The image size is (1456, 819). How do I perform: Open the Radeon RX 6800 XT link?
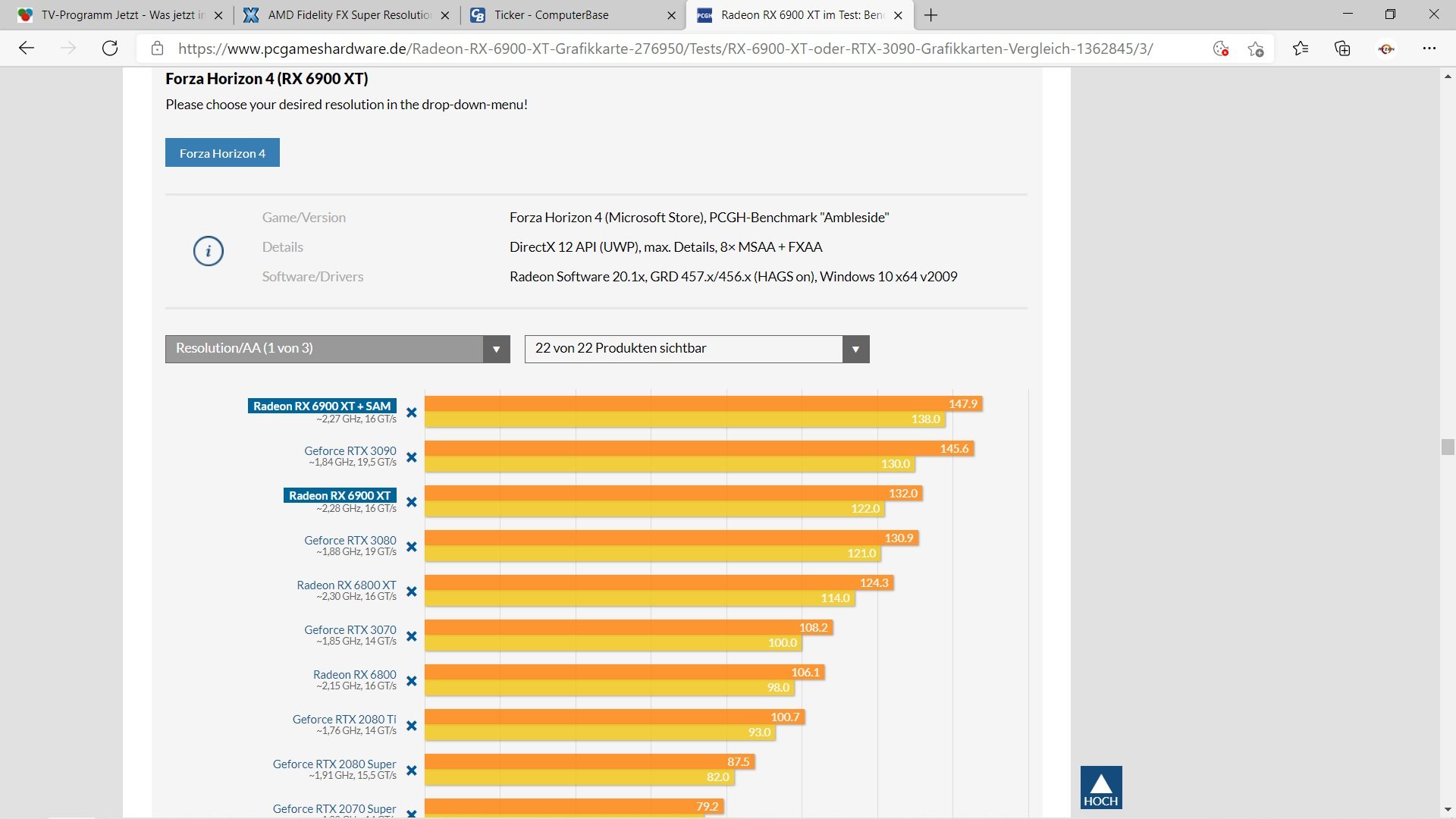346,585
